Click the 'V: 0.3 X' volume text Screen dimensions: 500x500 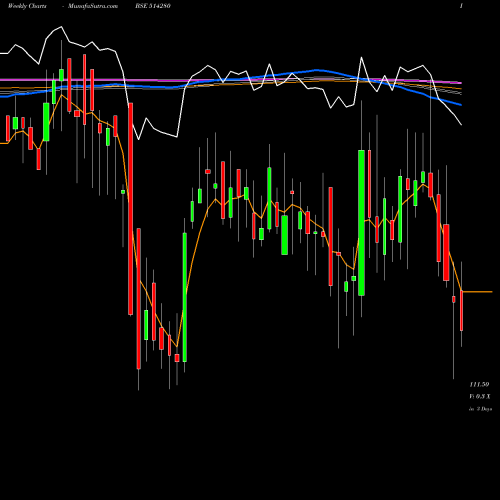[x=480, y=396]
